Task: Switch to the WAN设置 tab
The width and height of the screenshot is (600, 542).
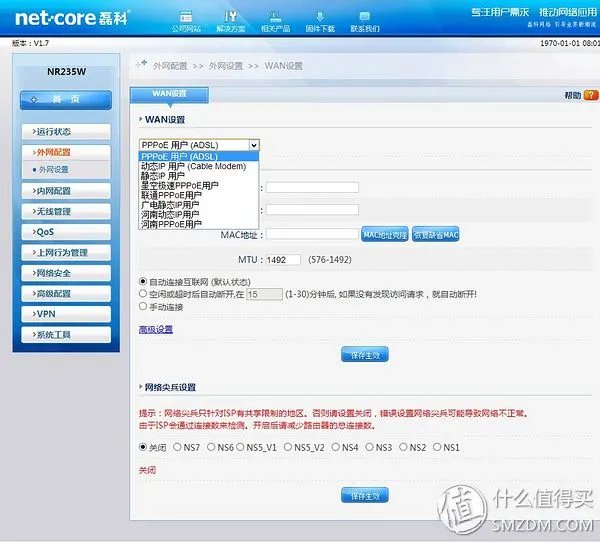Action: (x=170, y=94)
